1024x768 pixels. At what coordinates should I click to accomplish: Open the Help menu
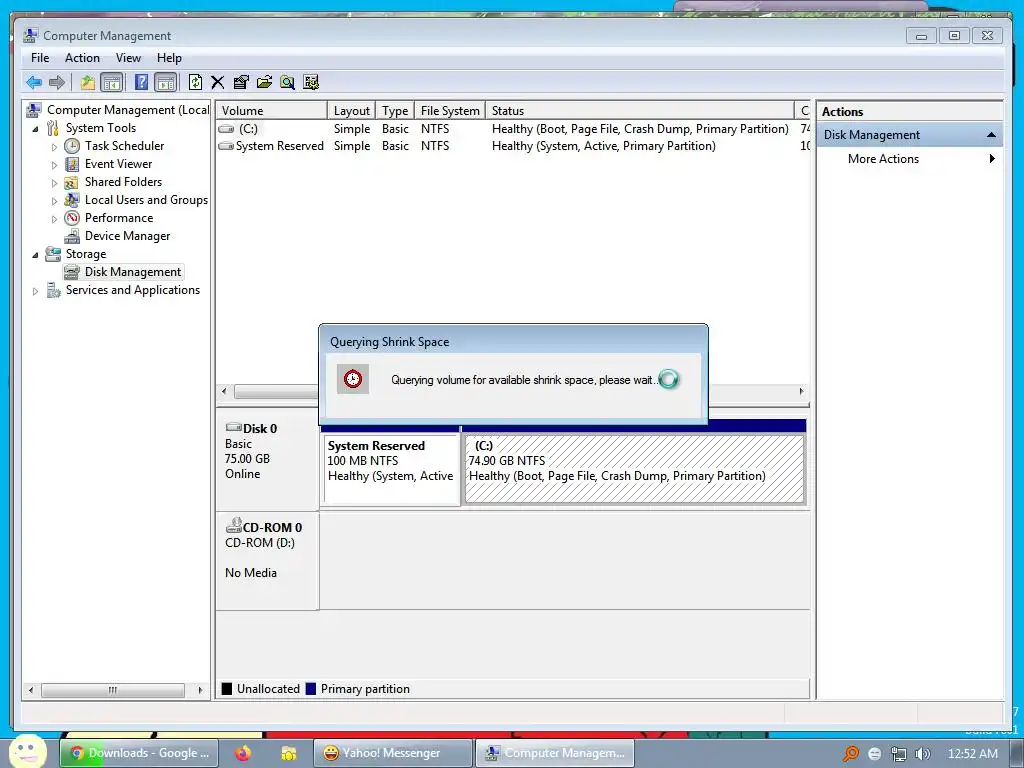pos(169,57)
